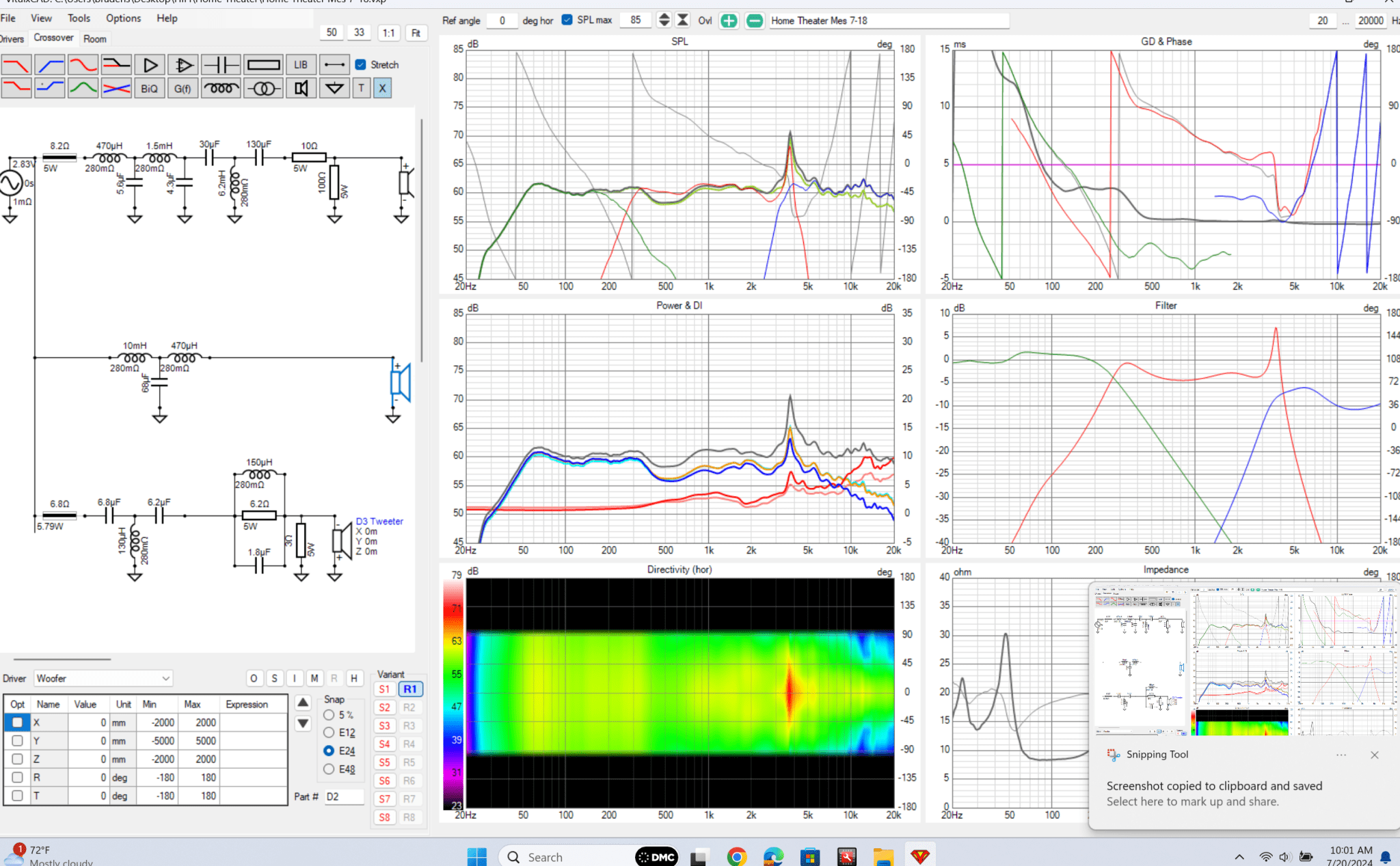Open the Options menu
The height and width of the screenshot is (866, 1400).
[x=123, y=18]
